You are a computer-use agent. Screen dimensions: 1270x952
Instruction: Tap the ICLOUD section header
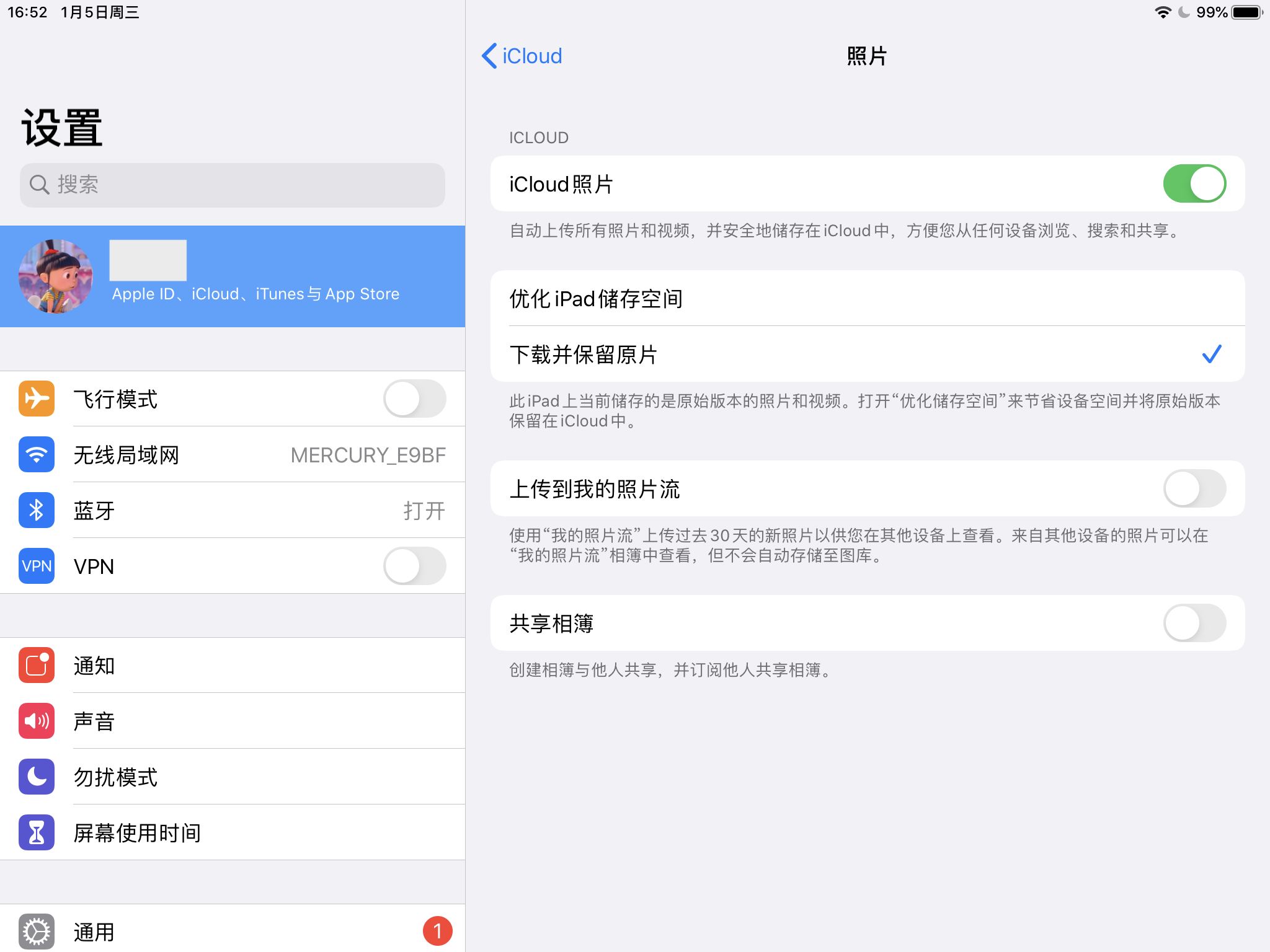[539, 138]
